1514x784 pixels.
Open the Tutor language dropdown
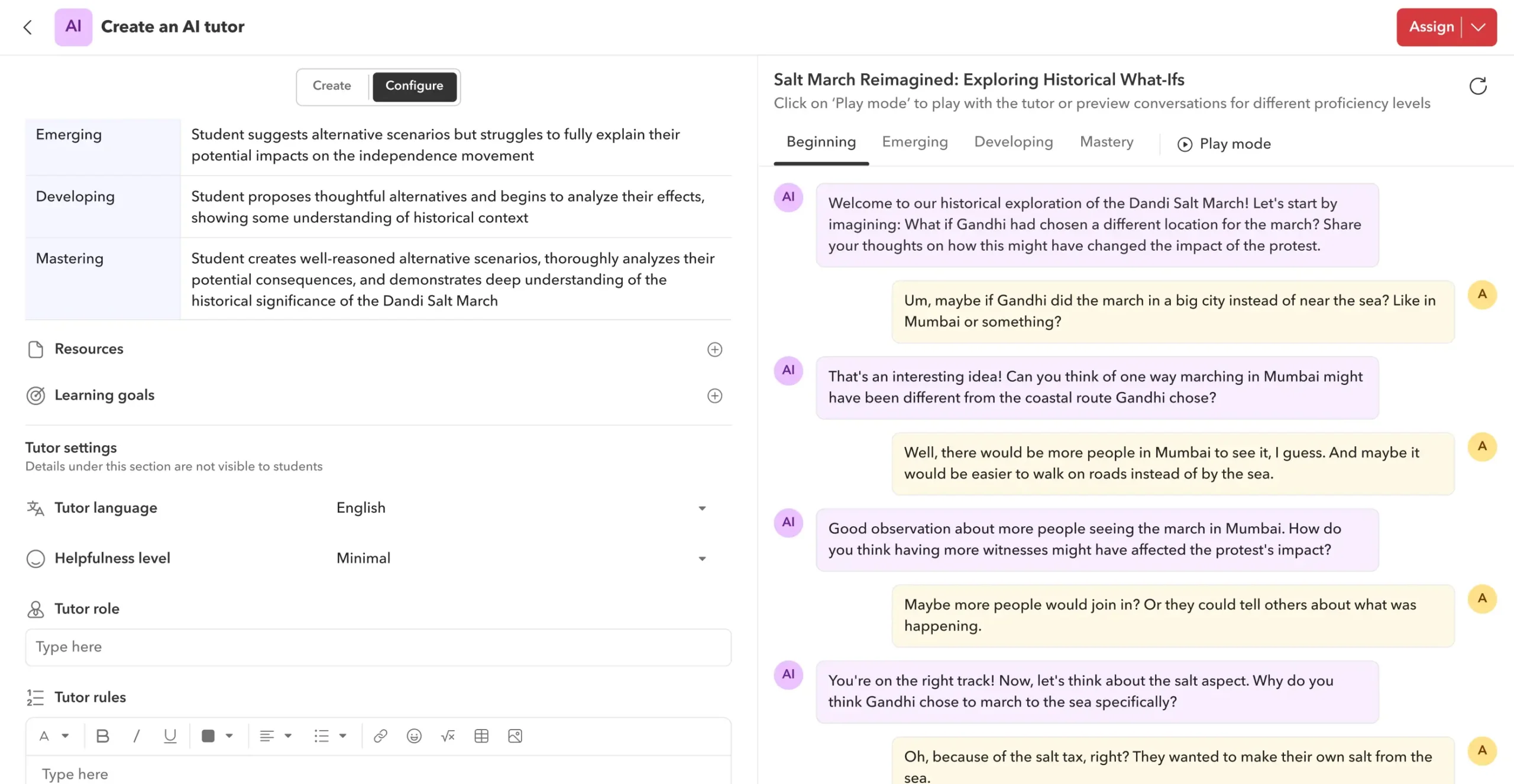click(701, 508)
